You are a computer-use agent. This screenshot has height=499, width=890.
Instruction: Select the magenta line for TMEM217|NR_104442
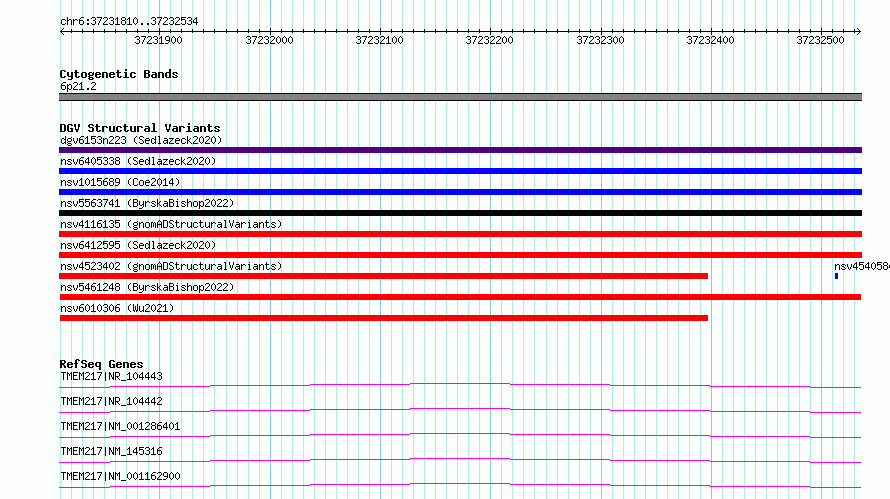click(460, 410)
